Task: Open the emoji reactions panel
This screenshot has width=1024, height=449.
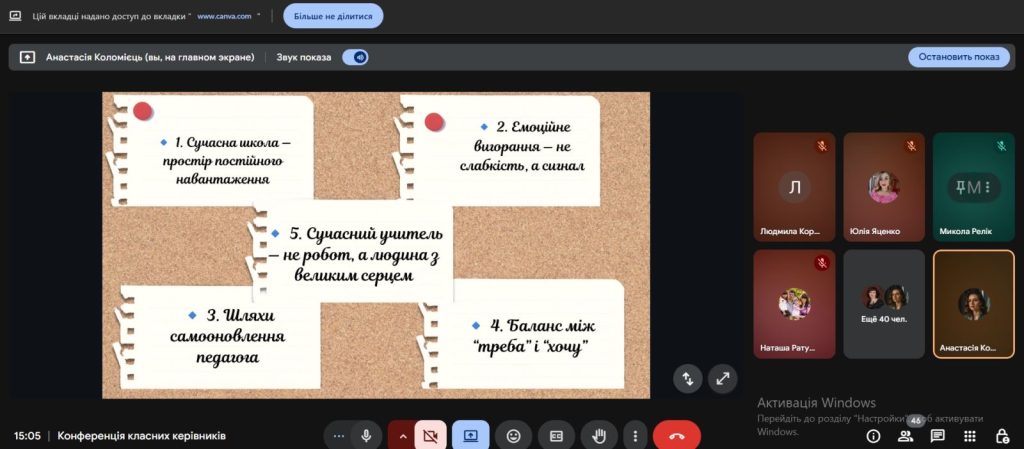Action: coord(513,436)
